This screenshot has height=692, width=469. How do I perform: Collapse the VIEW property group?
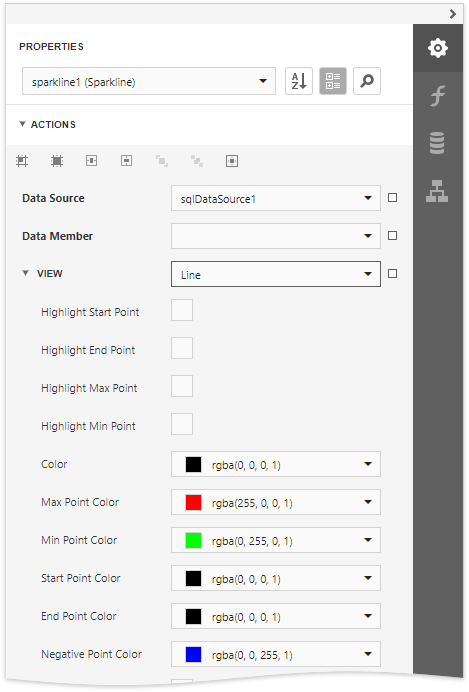click(26, 274)
